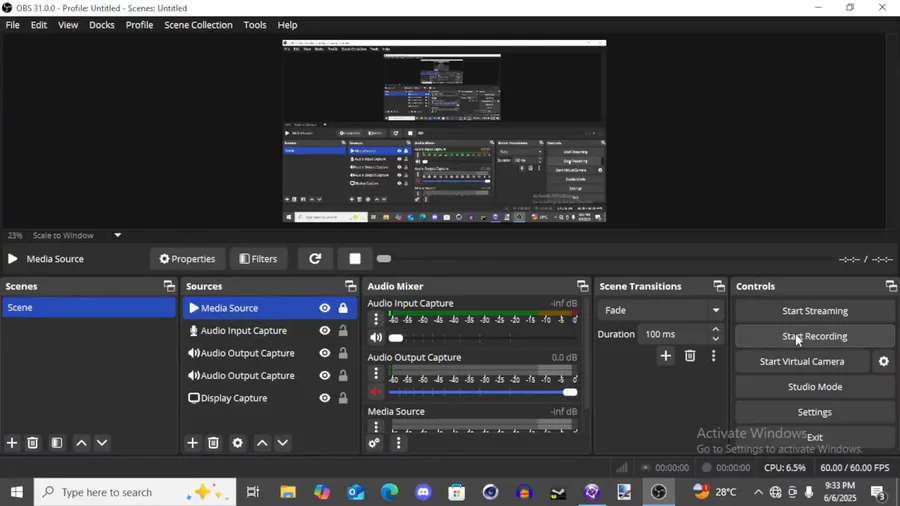
Task: Lock the second Audio Output Capture source
Action: 343,375
